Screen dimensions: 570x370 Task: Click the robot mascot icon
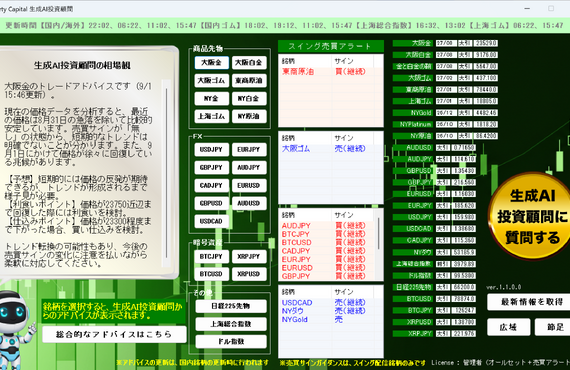(16, 329)
